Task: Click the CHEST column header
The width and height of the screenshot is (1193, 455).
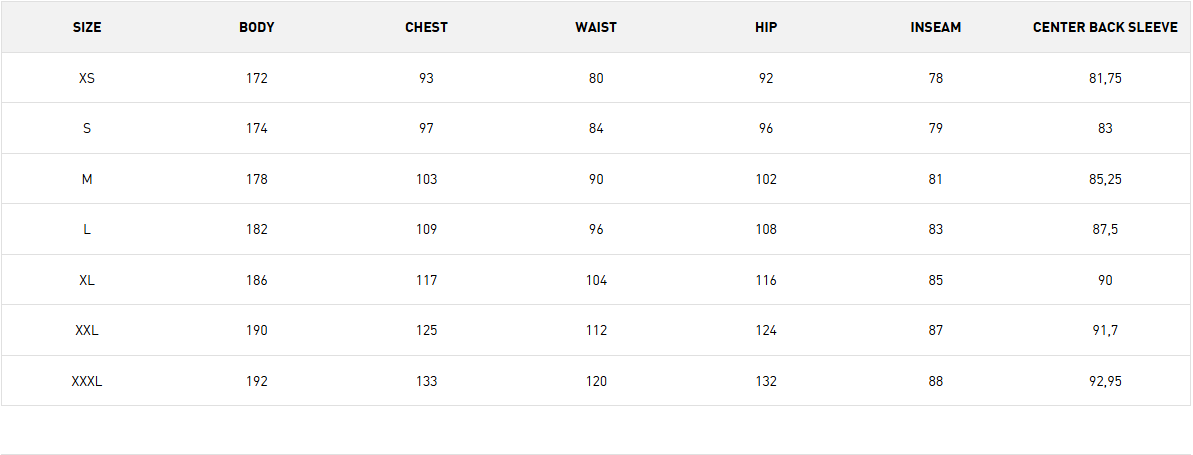Action: (426, 27)
